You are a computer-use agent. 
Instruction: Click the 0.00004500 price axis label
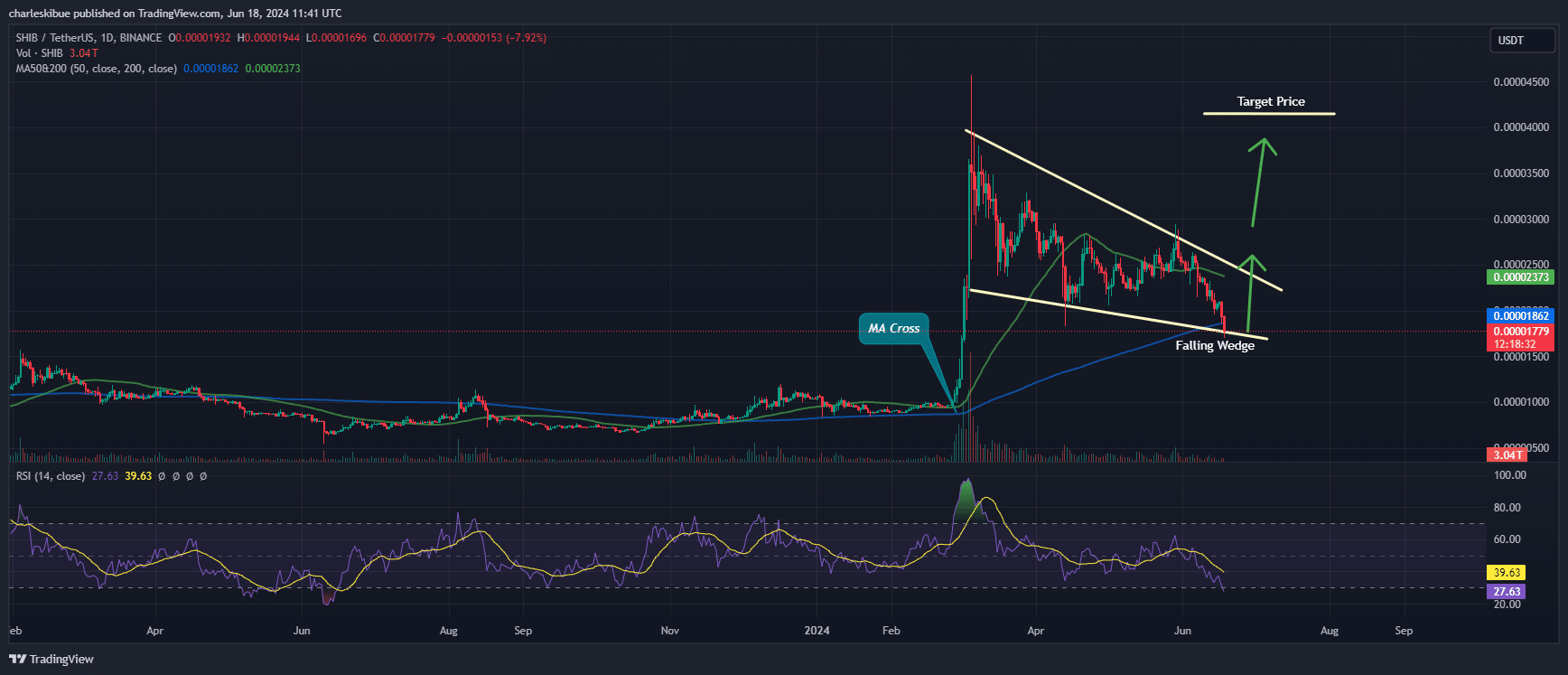click(1521, 82)
